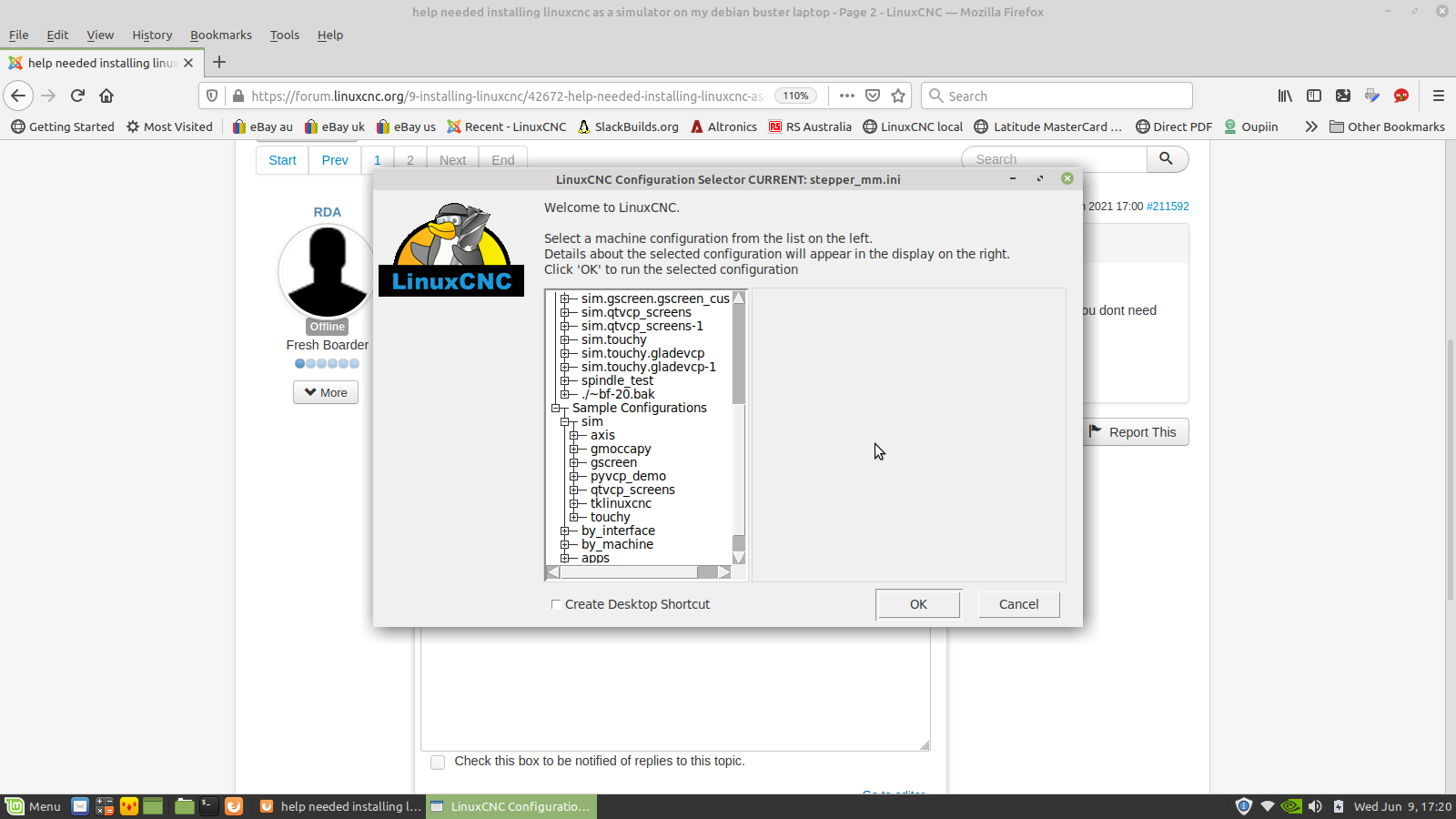Screen dimensions: 1456x819
Task: Expand the gscreen node under sim
Action: pyautogui.click(x=574, y=463)
